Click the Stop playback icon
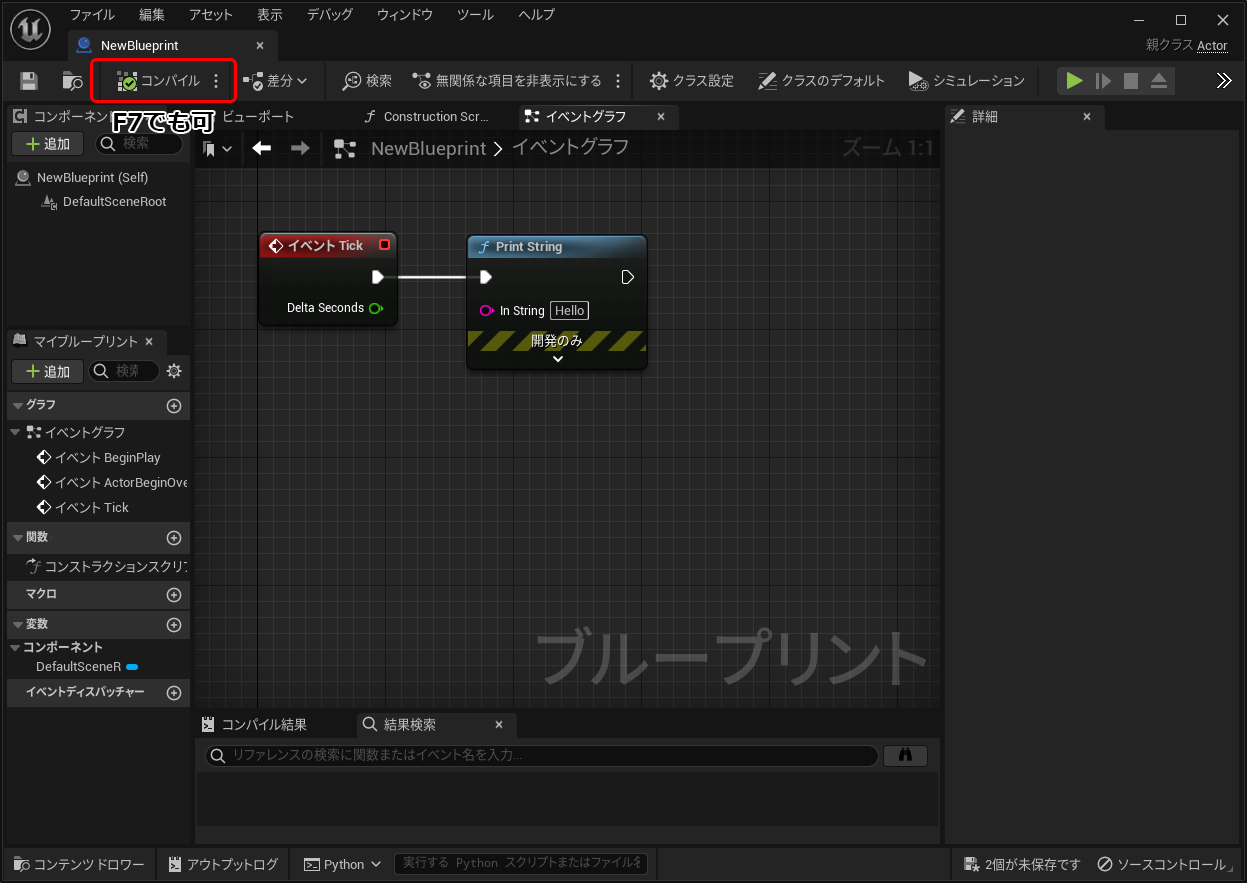This screenshot has width=1247, height=883. click(1131, 81)
